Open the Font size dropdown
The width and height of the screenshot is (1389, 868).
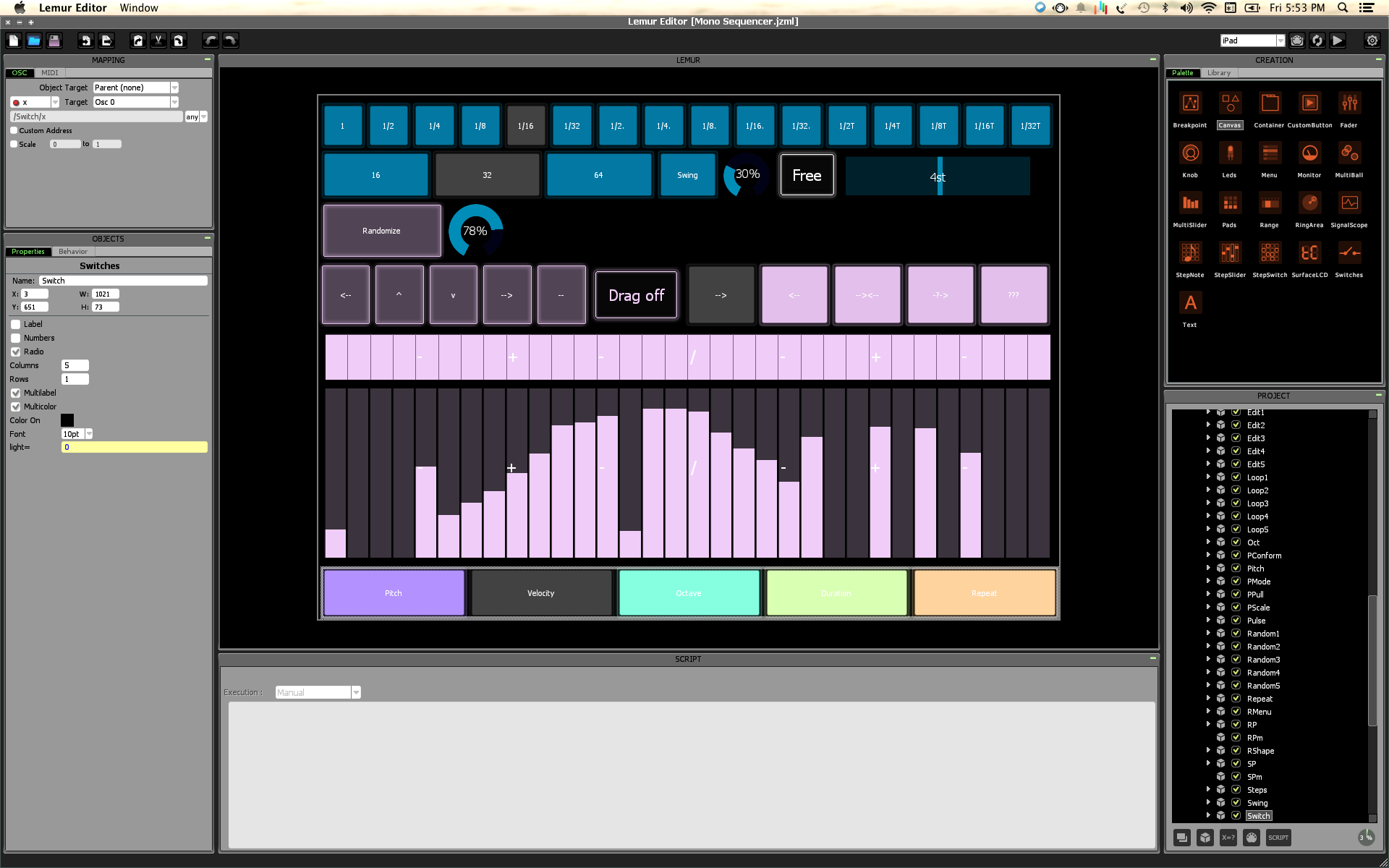(89, 434)
